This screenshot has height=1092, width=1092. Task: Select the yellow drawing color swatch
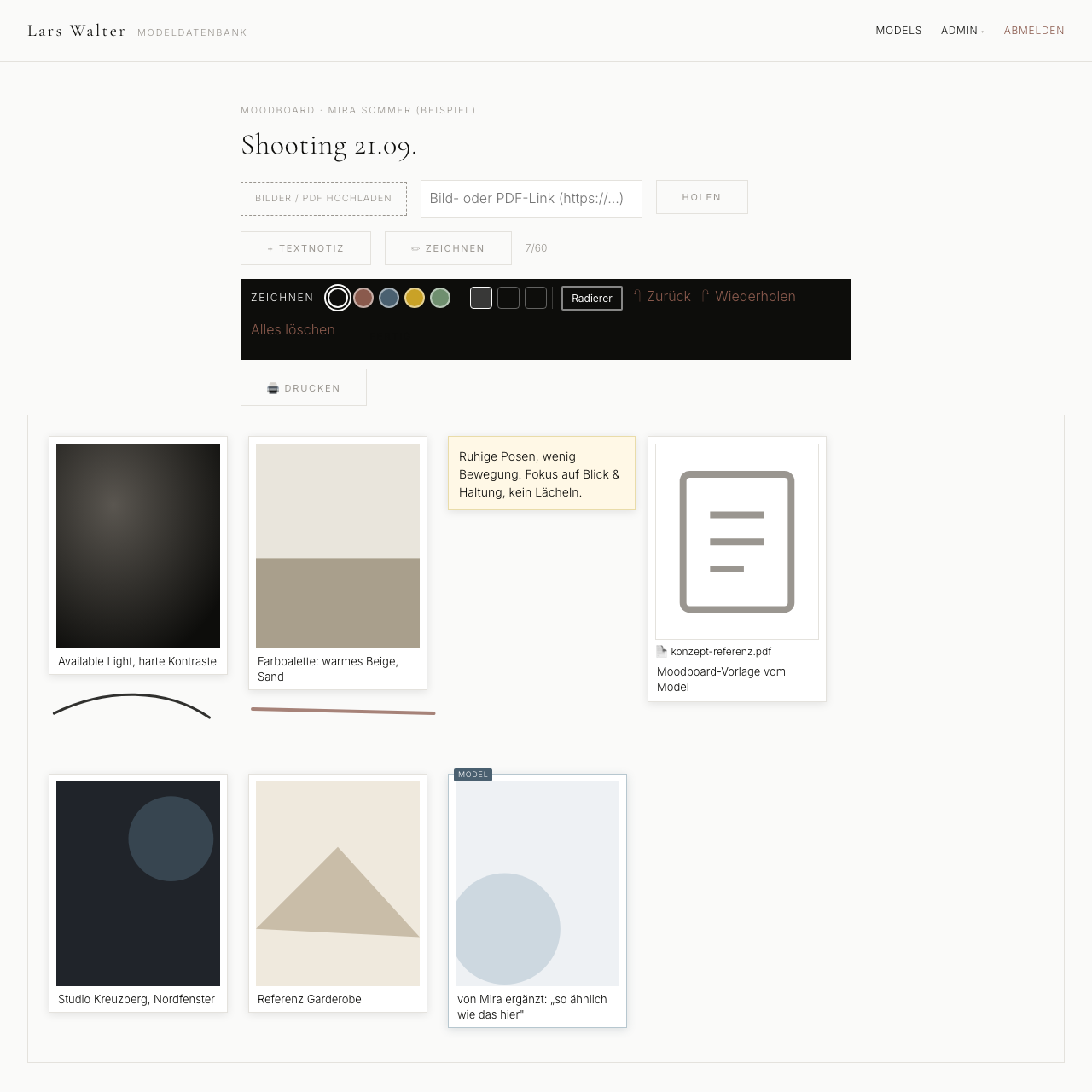point(415,298)
